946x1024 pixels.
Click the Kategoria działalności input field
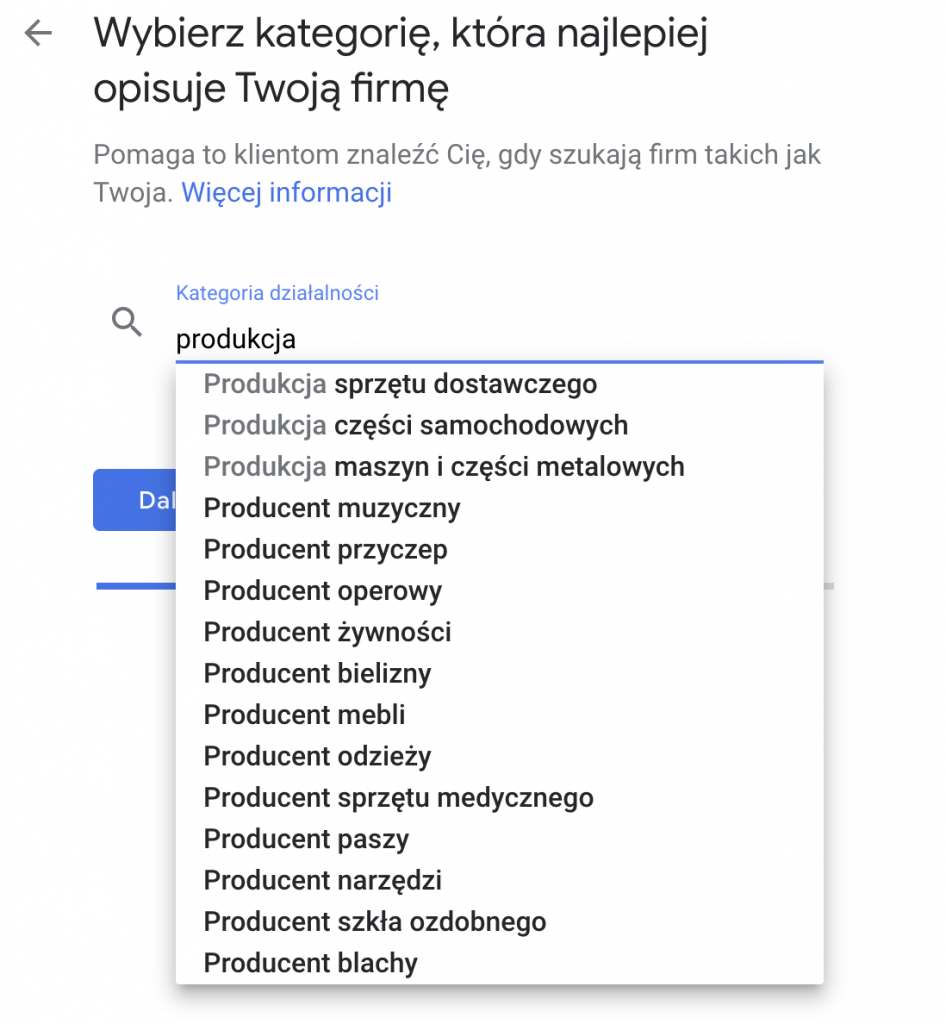click(498, 339)
